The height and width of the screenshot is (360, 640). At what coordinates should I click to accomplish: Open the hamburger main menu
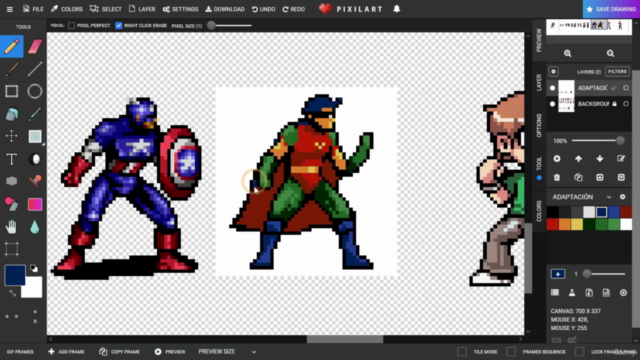point(10,9)
